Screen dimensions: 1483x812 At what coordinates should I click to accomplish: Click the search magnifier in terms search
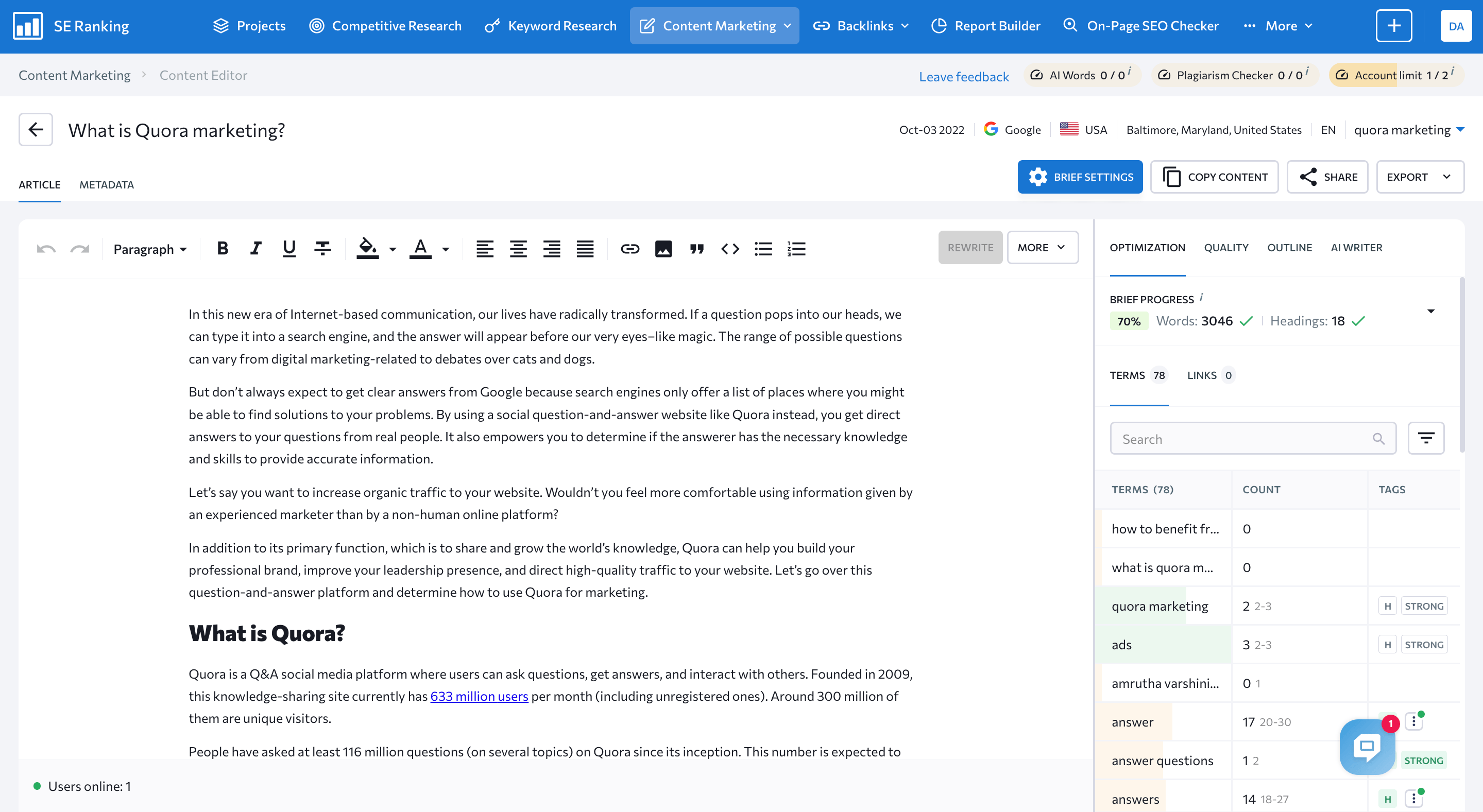pos(1378,439)
